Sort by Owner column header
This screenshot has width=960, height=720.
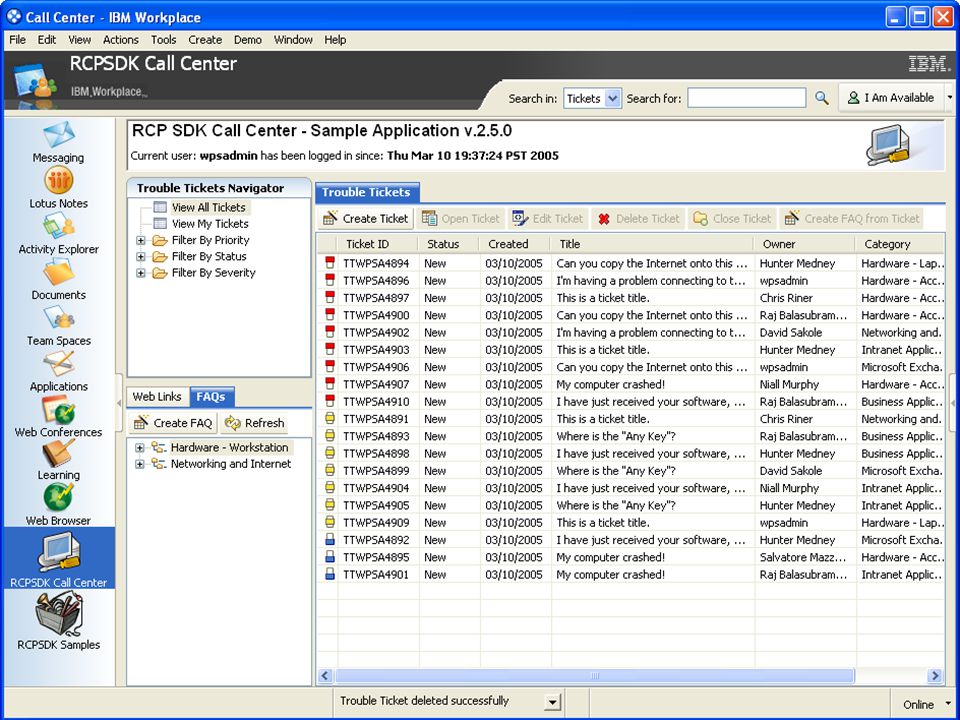point(804,244)
